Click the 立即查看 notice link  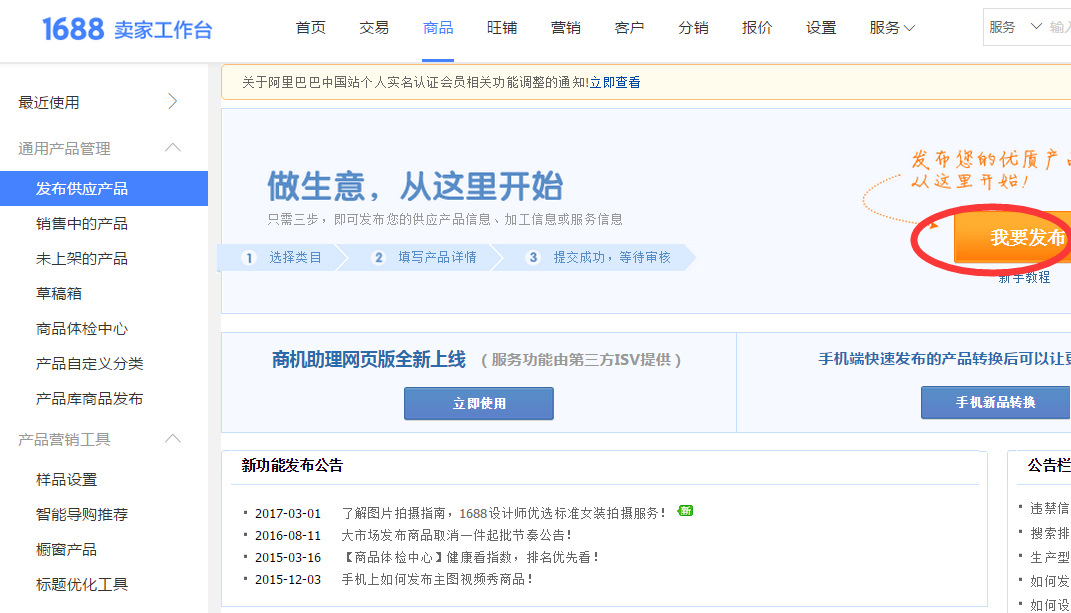[x=615, y=83]
